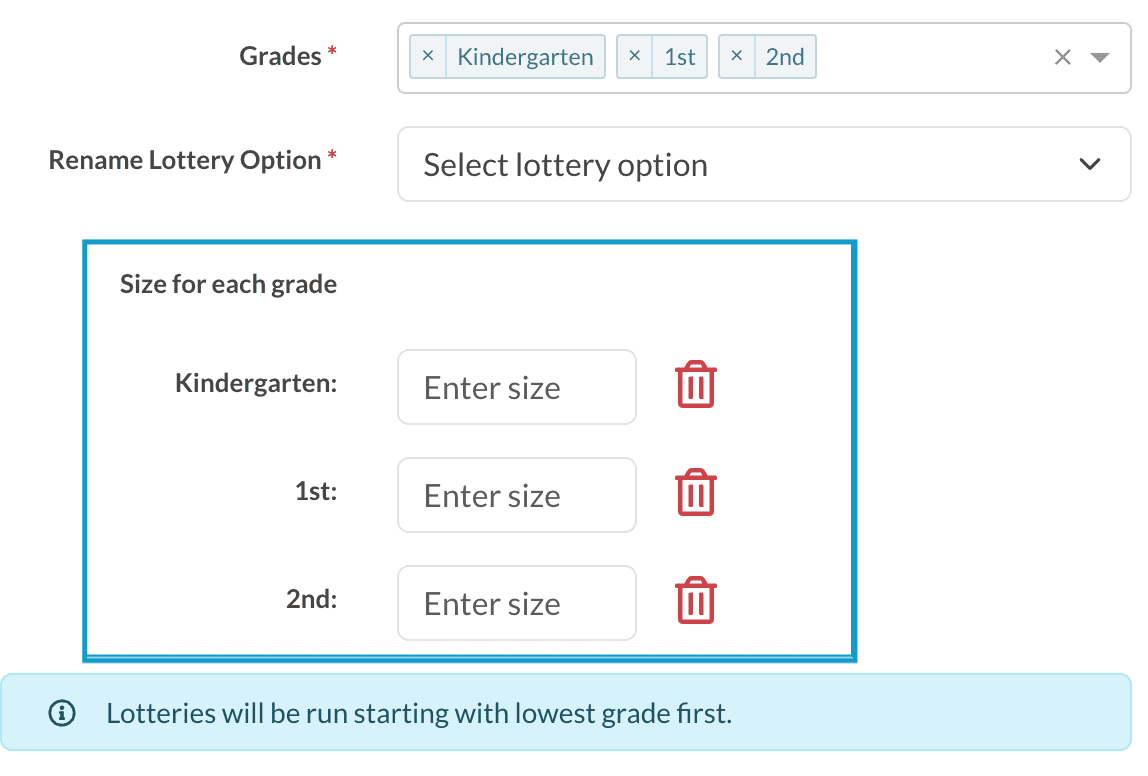Click the lottery option chevron

pyautogui.click(x=1090, y=164)
